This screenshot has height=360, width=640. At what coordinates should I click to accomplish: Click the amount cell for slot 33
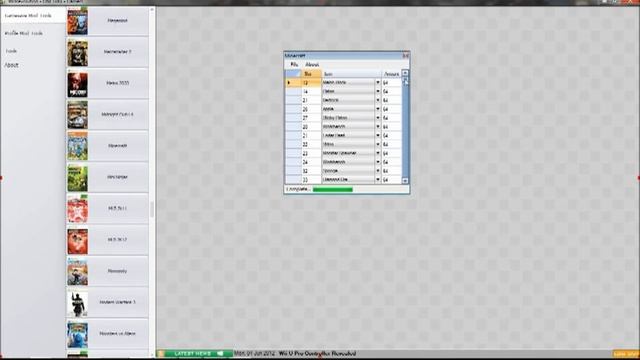[x=391, y=180]
